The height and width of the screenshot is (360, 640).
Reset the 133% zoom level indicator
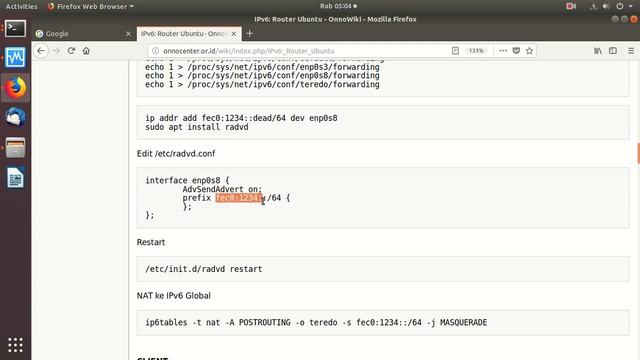476,51
